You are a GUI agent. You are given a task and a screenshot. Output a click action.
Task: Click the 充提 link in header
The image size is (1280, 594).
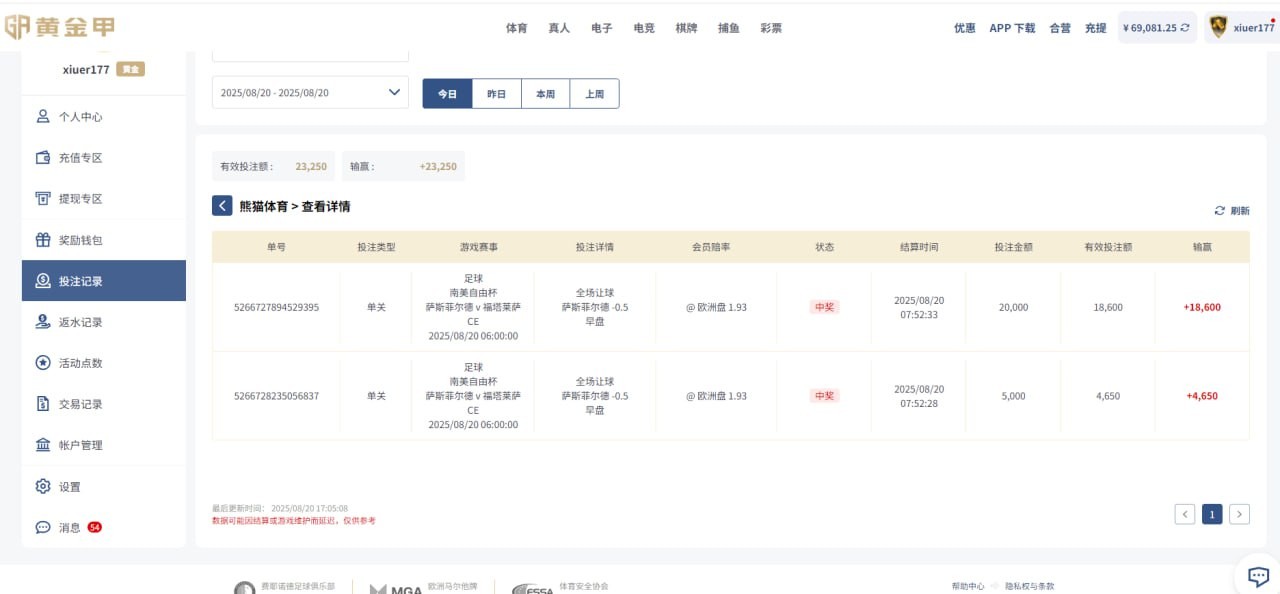(1095, 28)
